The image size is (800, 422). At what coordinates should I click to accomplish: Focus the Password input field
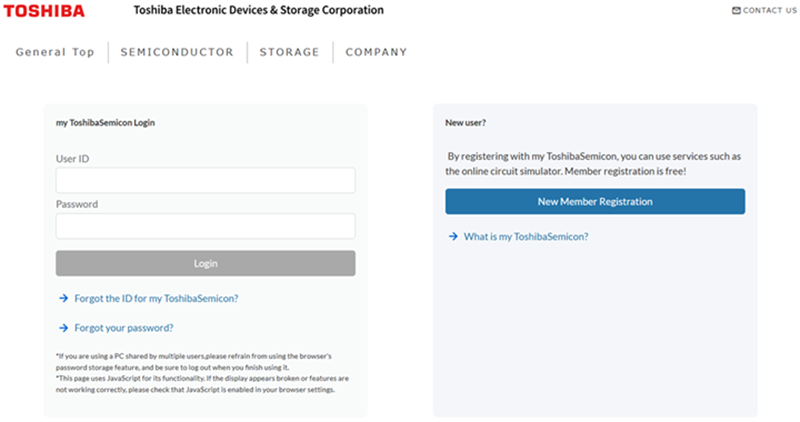(x=206, y=226)
